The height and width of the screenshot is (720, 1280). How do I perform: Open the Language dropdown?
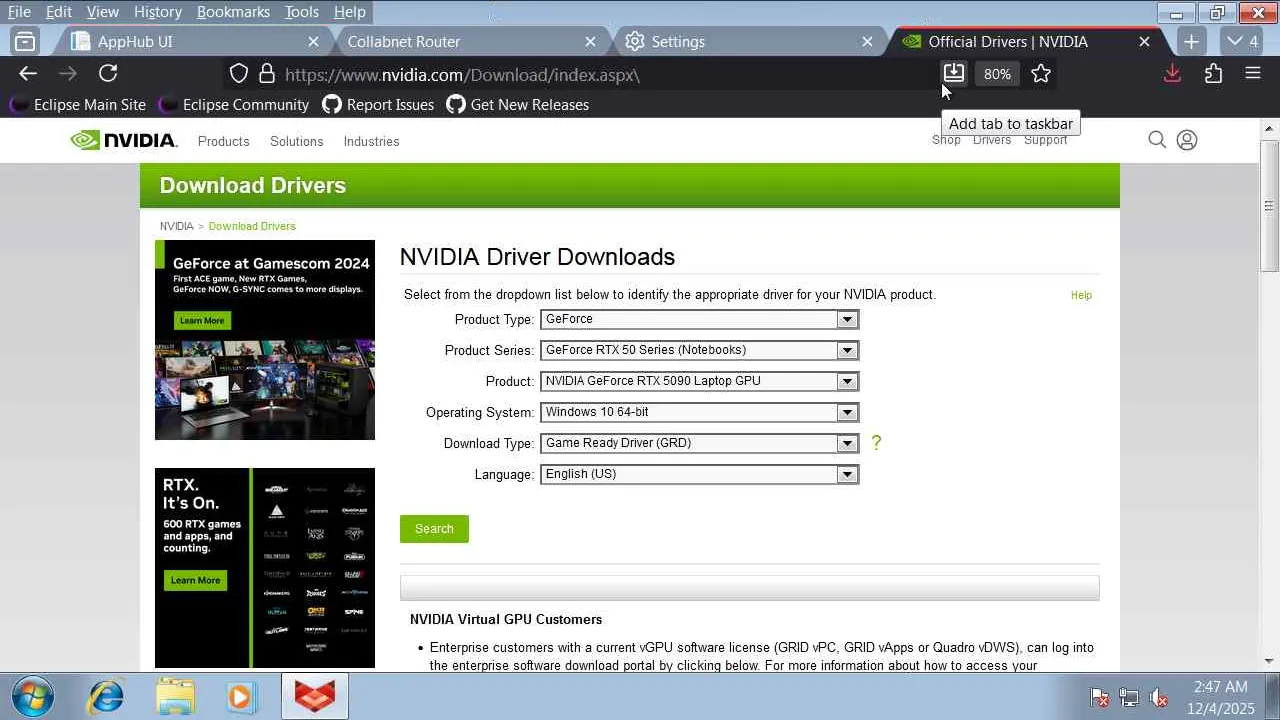(x=699, y=474)
